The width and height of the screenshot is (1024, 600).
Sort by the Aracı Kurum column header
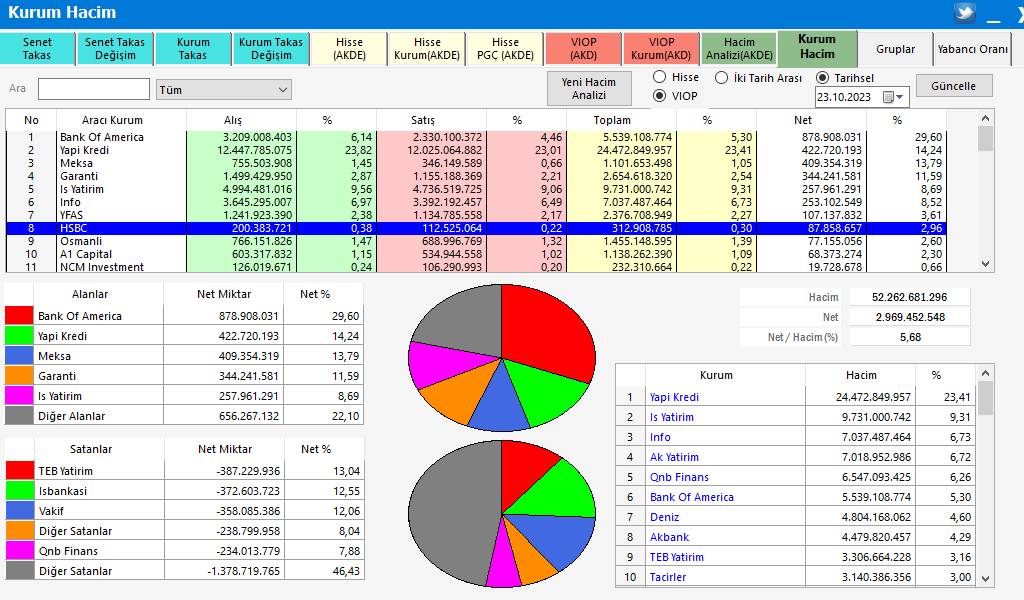[112, 120]
